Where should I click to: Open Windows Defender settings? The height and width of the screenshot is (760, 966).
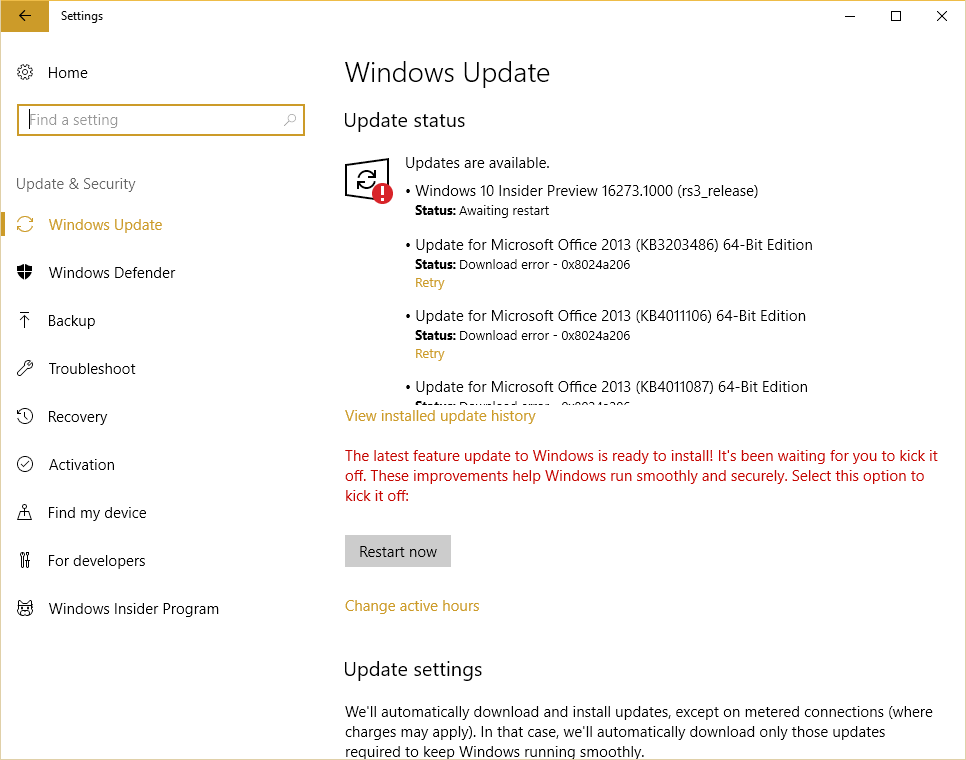tap(112, 273)
